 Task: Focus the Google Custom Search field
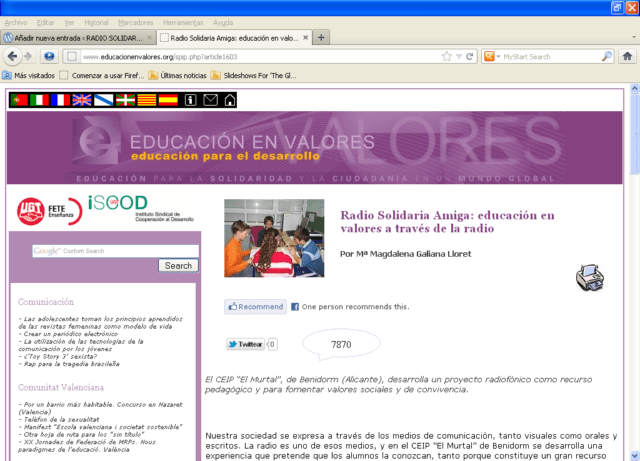click(115, 251)
